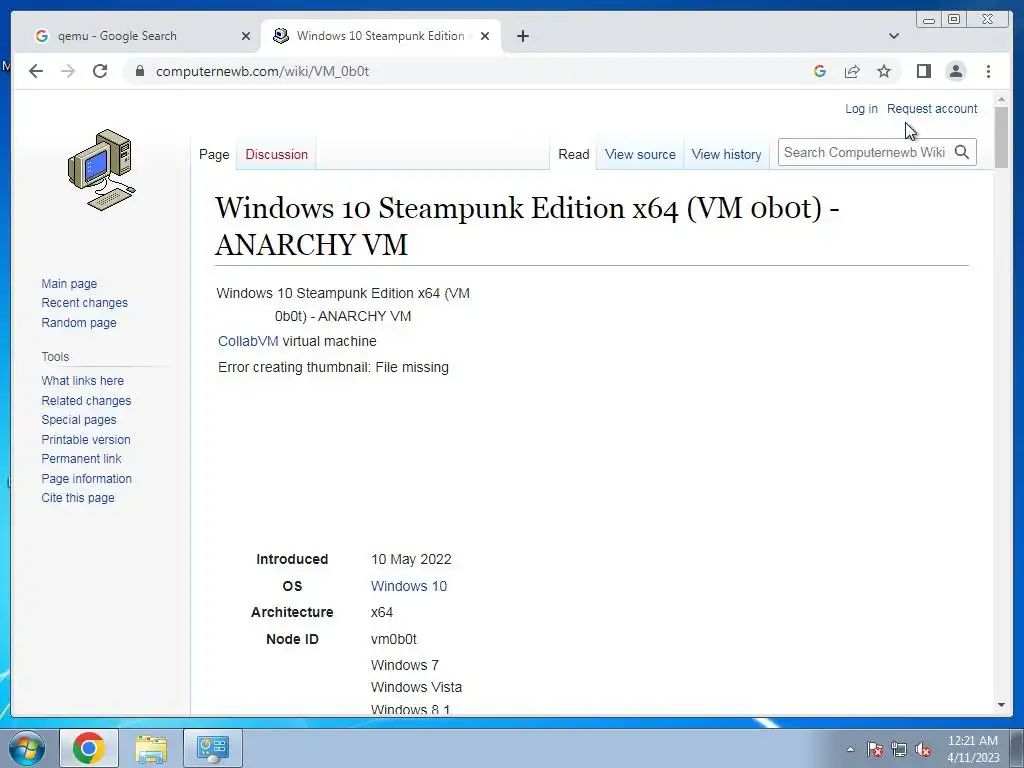The height and width of the screenshot is (768, 1024).
Task: Open Recent changes link
Action: (84, 302)
